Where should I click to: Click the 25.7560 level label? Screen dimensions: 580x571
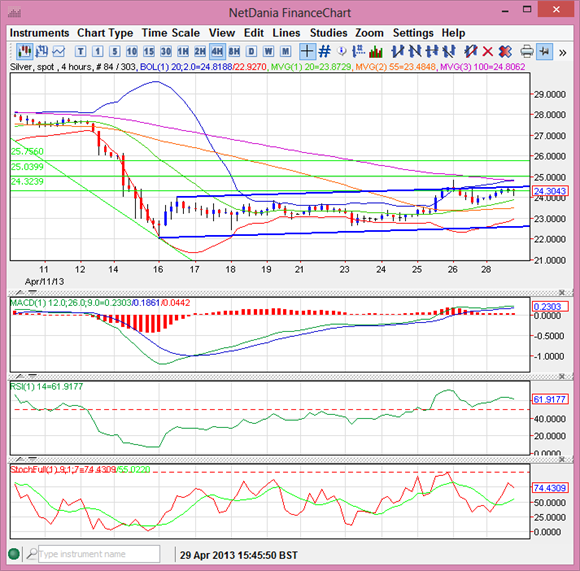pos(27,151)
